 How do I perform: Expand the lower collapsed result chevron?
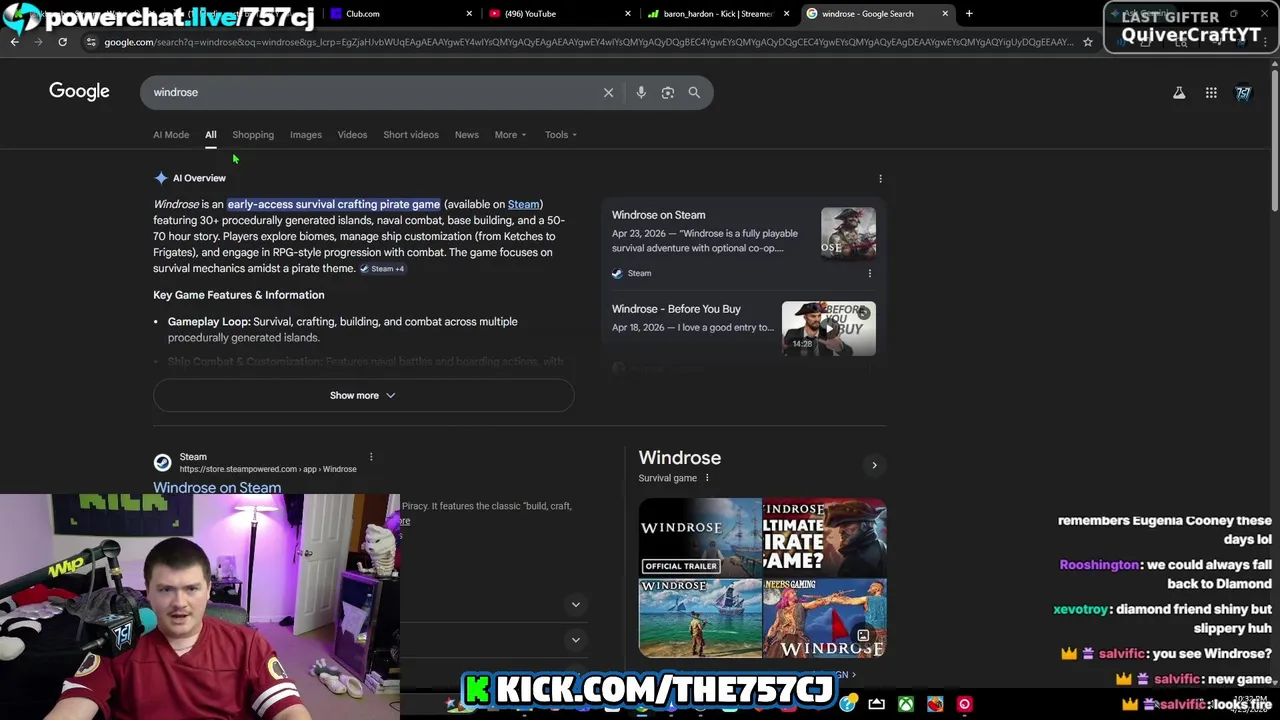[575, 640]
